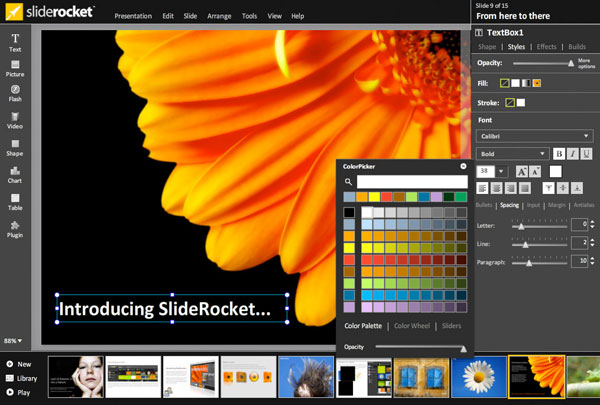Screen dimensions: 600x405
Task: Increase the Letter spacing stepper
Action: (593, 222)
